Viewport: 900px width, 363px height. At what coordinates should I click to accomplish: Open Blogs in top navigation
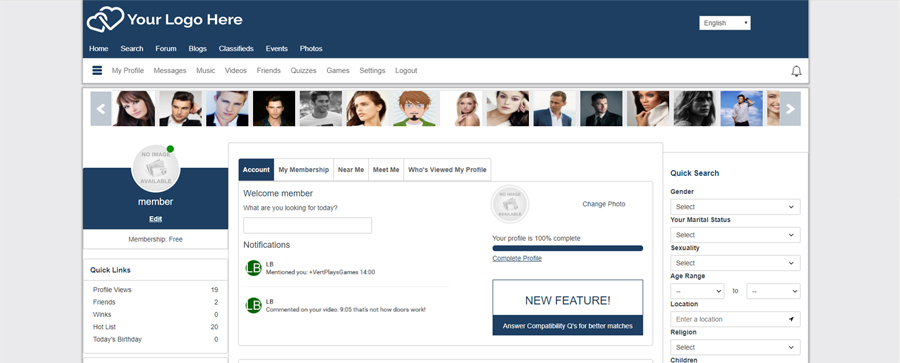click(197, 49)
